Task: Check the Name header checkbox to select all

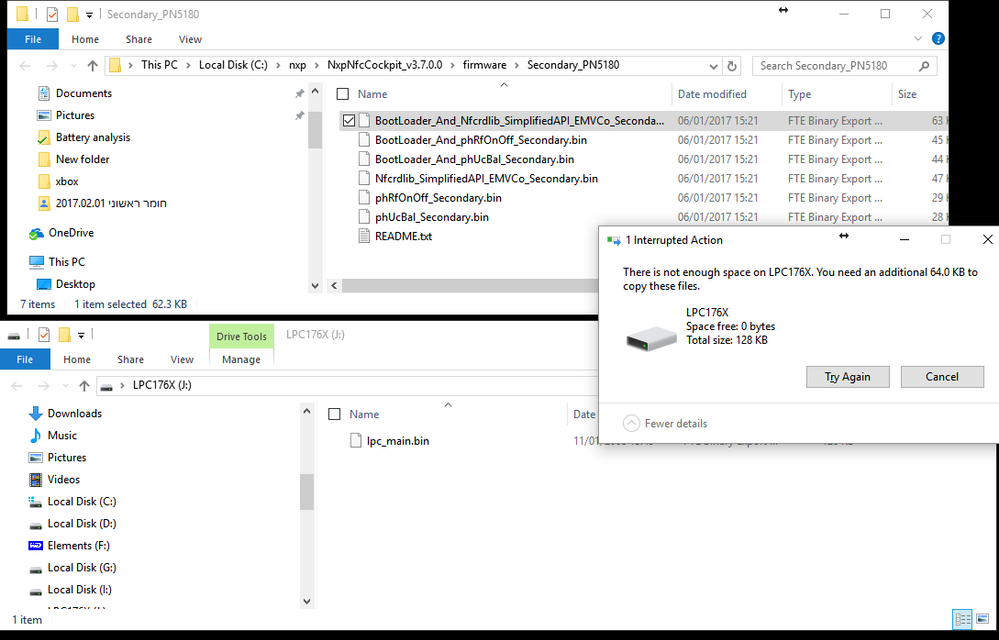Action: (x=345, y=92)
